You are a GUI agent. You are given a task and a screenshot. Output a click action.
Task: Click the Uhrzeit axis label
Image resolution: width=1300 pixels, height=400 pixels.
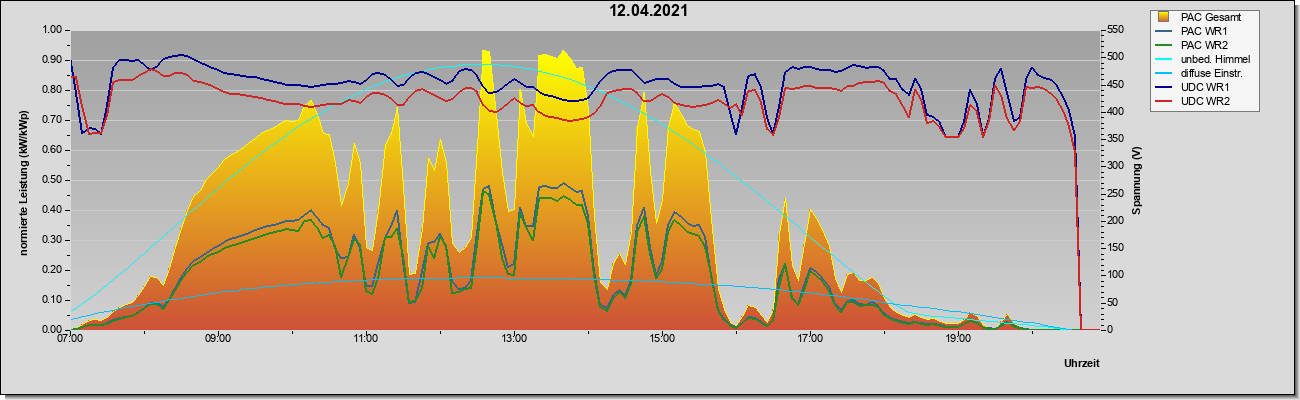click(x=1082, y=363)
